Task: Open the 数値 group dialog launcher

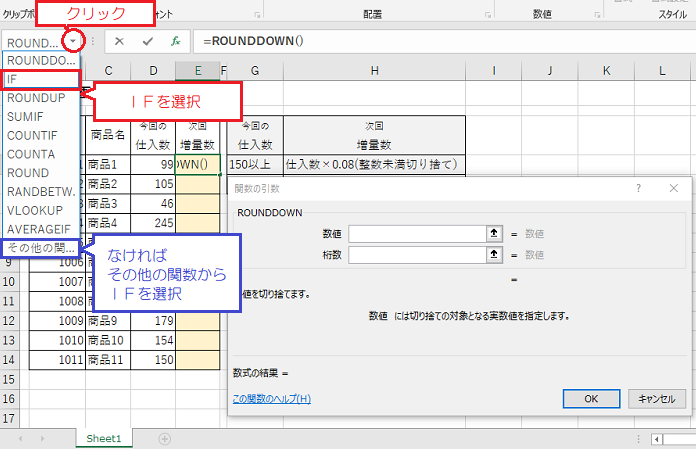Action: [x=597, y=15]
